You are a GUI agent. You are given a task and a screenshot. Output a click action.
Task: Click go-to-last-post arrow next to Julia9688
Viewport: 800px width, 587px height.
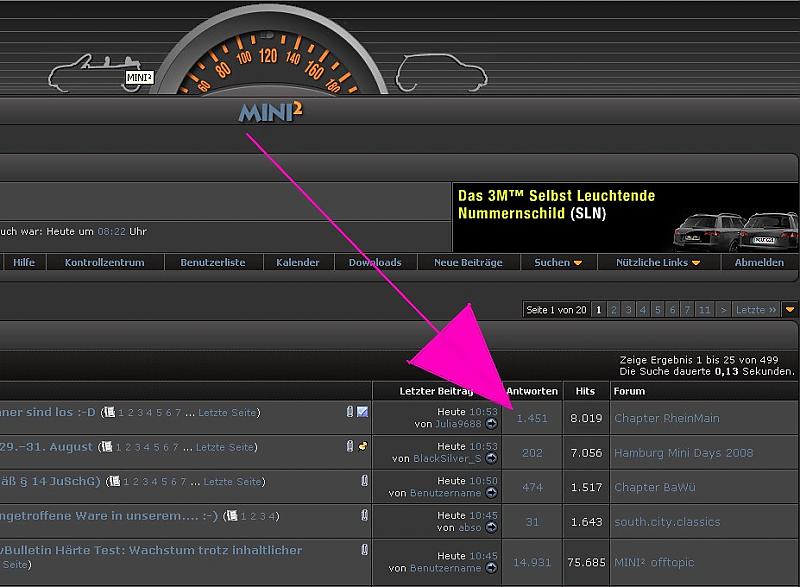[x=491, y=424]
